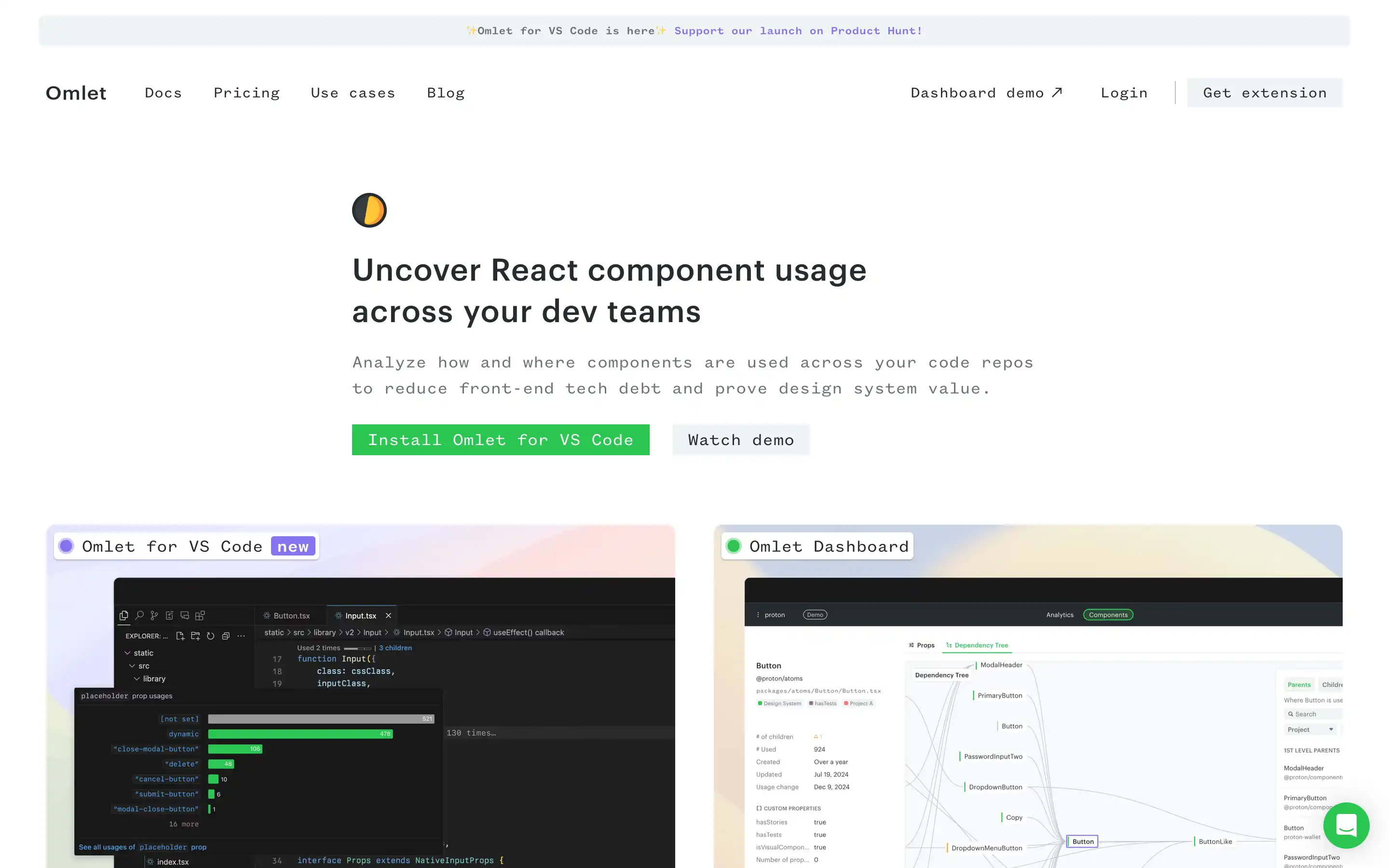
Task: Select the Components tab in dashboard
Action: click(1108, 615)
